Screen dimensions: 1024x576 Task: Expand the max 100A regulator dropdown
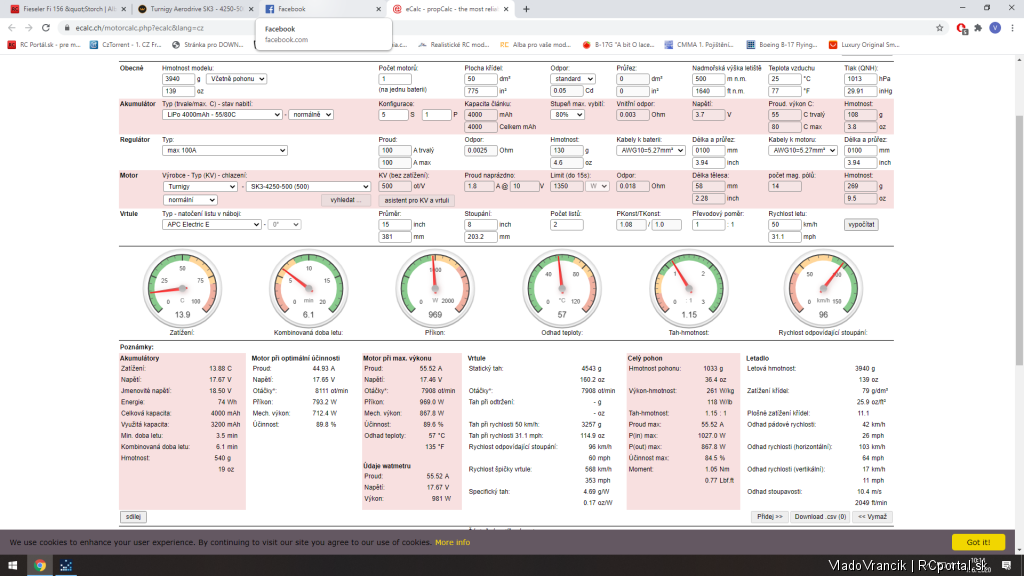(x=225, y=151)
